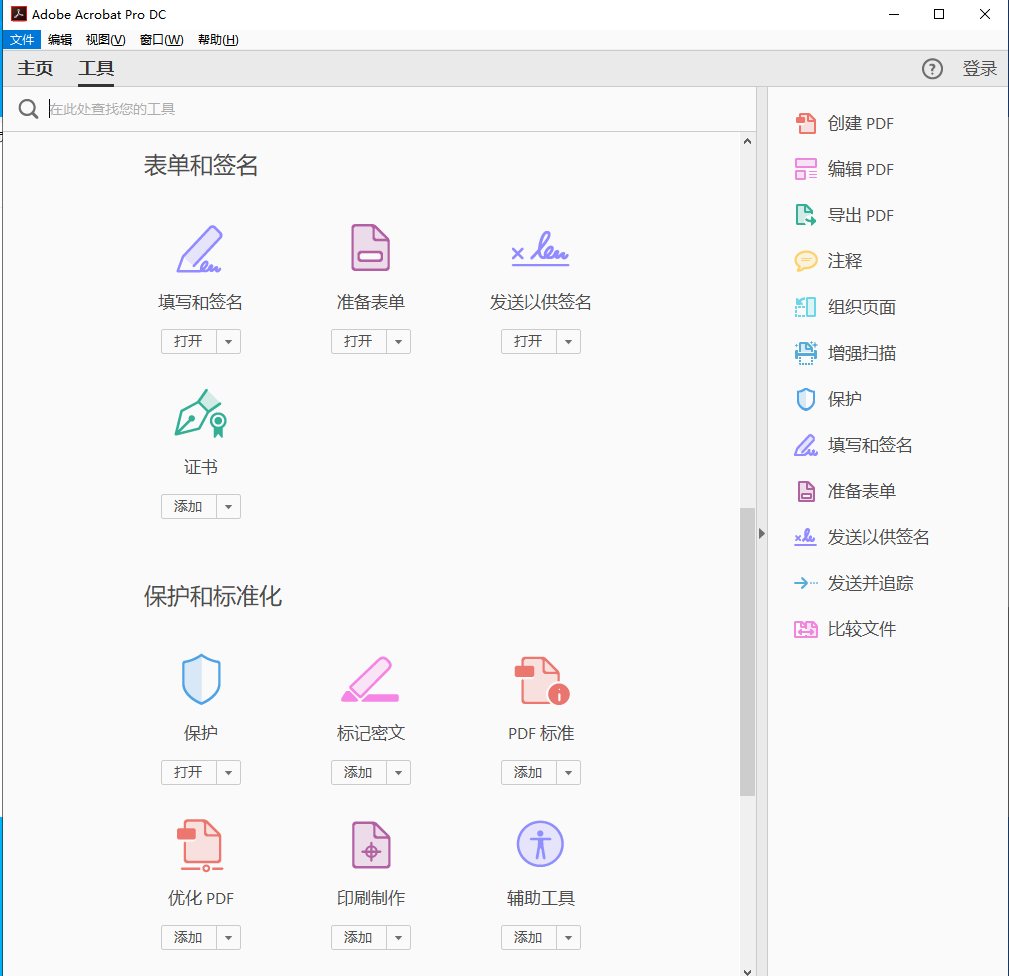Image resolution: width=1009 pixels, height=976 pixels.
Task: Switch to the 主页 tab
Action: pos(35,68)
